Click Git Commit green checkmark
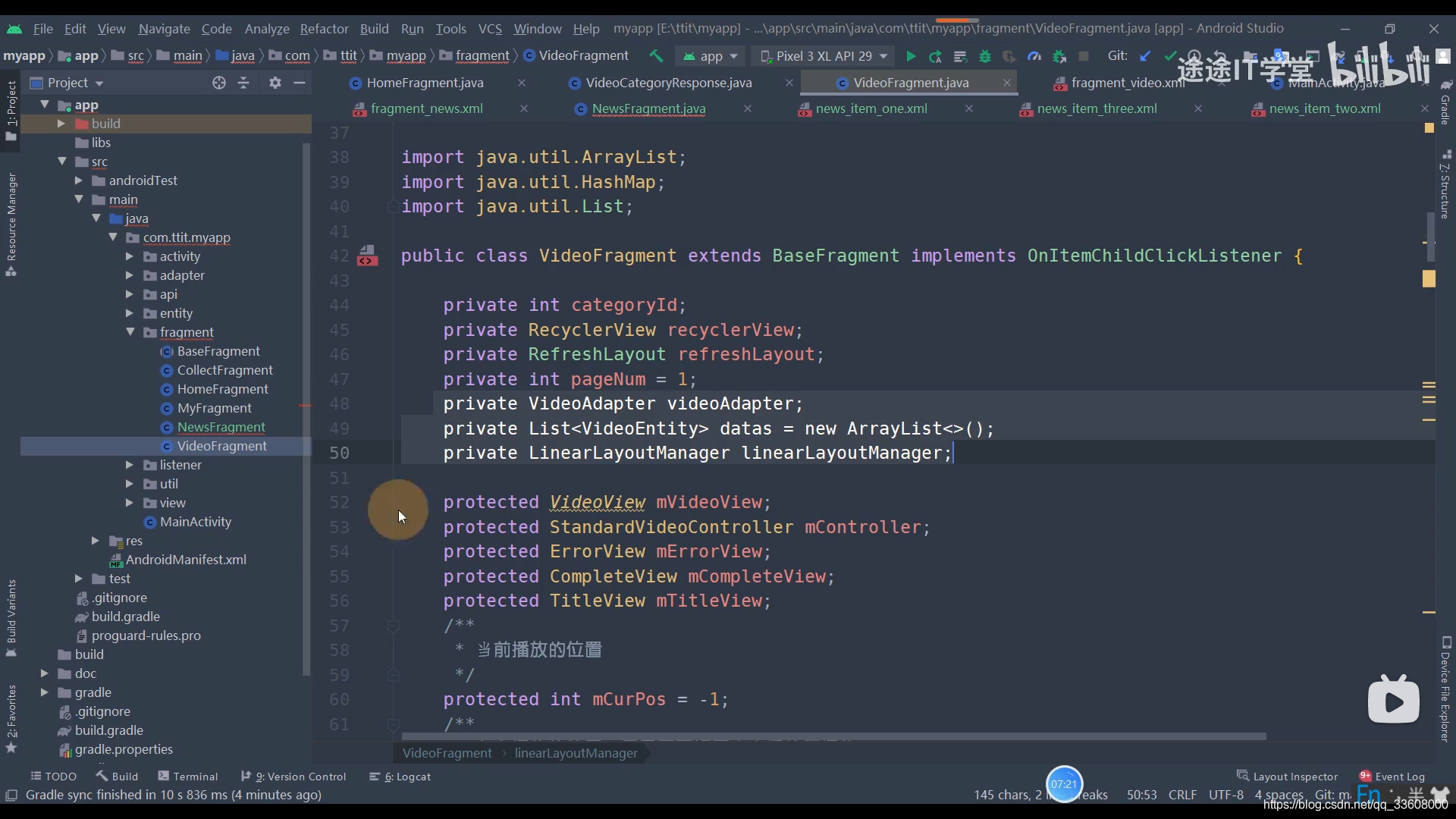 tap(1170, 56)
